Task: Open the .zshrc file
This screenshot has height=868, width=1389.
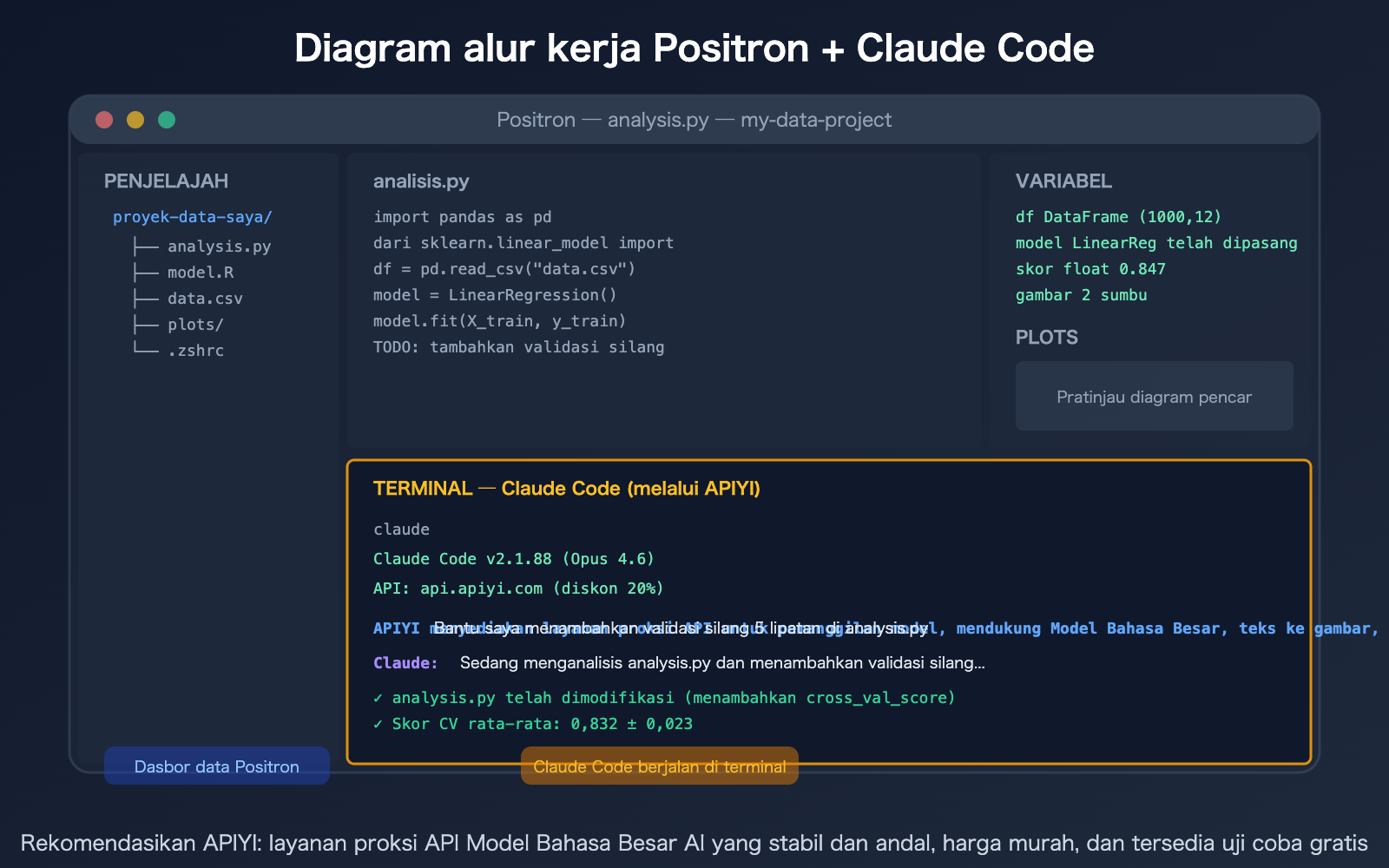Action: point(197,350)
